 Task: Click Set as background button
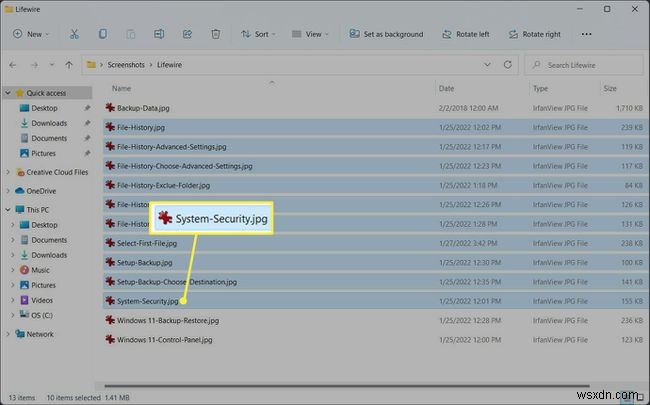386,34
